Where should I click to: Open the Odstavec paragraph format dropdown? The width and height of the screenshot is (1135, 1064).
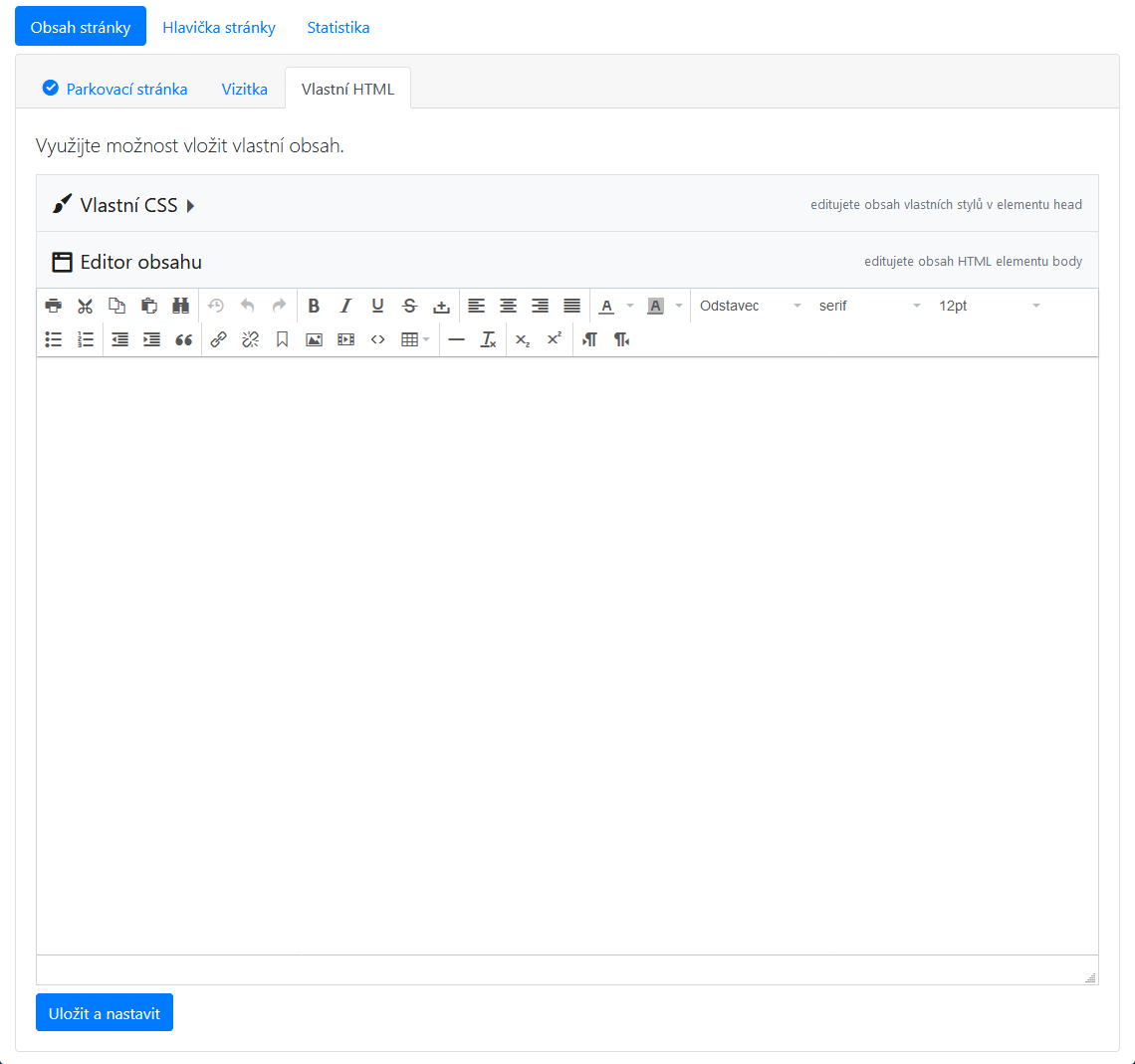(x=750, y=306)
